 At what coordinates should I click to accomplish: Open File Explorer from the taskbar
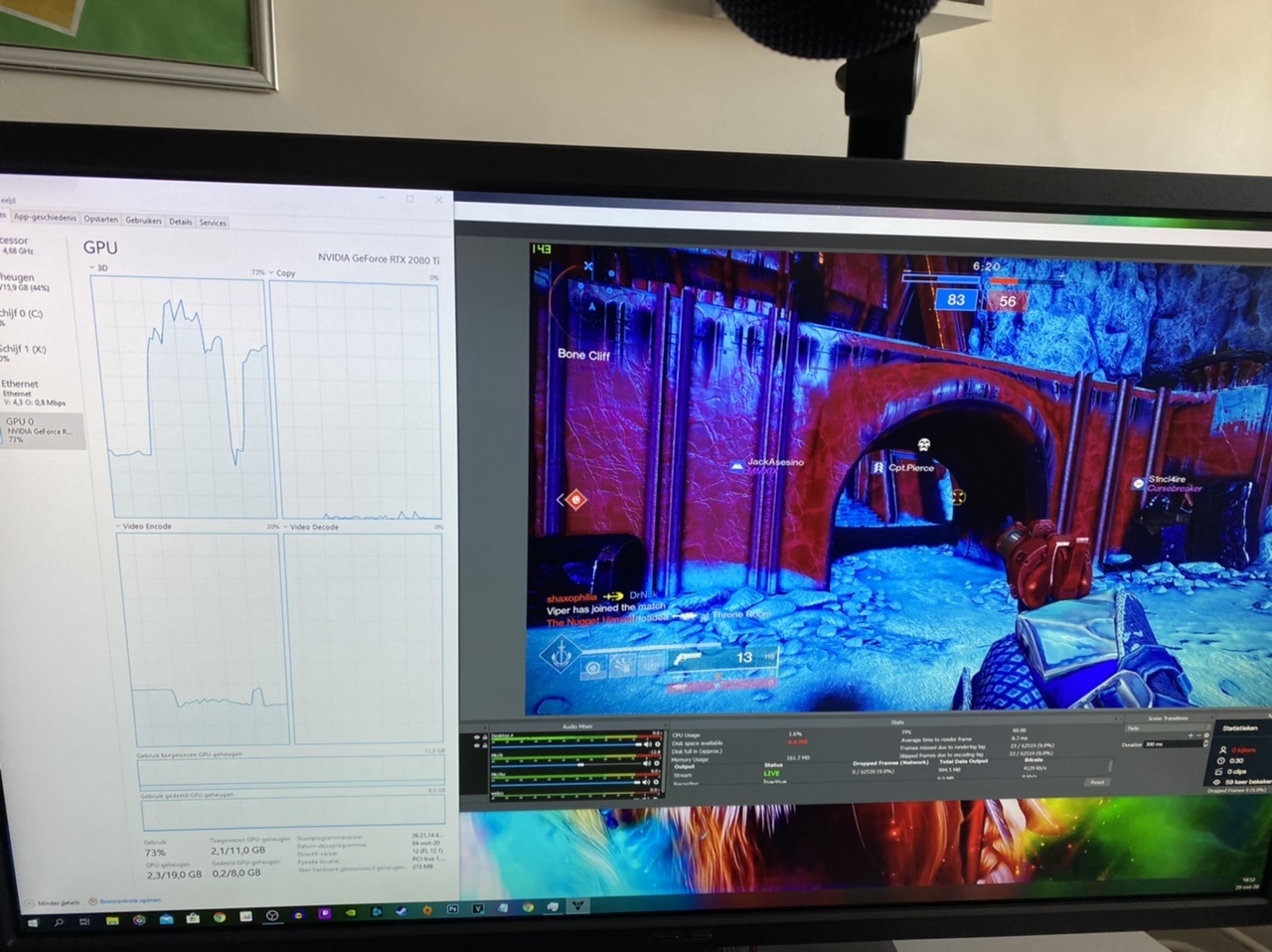pos(112,919)
